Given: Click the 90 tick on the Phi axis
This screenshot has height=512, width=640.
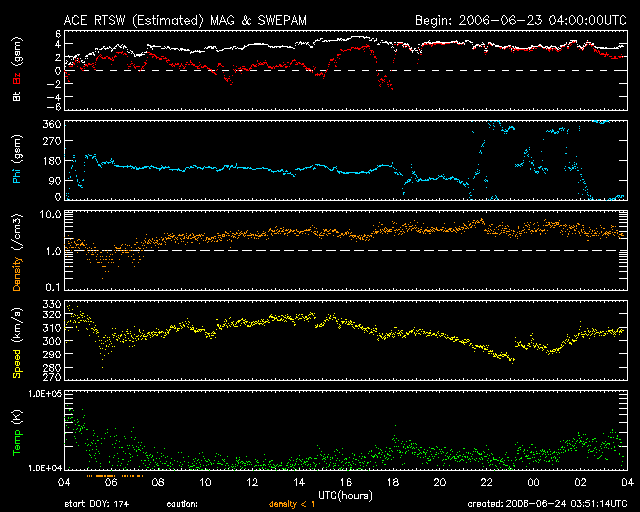Looking at the screenshot, I should pos(55,180).
